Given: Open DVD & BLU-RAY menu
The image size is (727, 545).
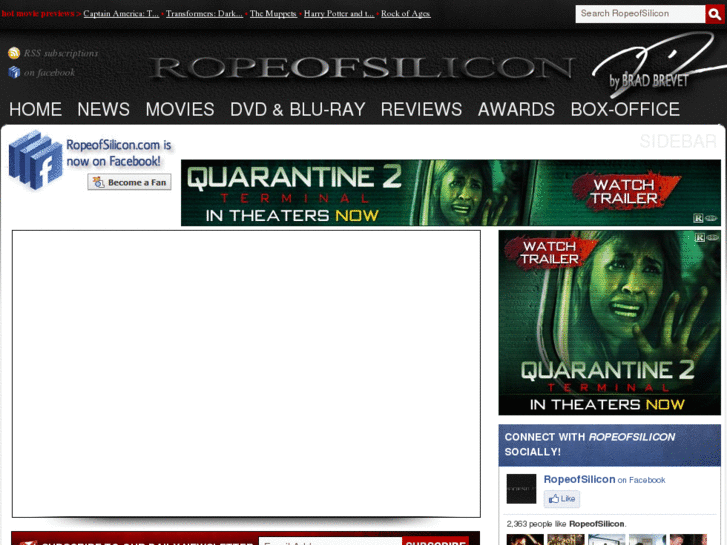Looking at the screenshot, I should point(298,109).
